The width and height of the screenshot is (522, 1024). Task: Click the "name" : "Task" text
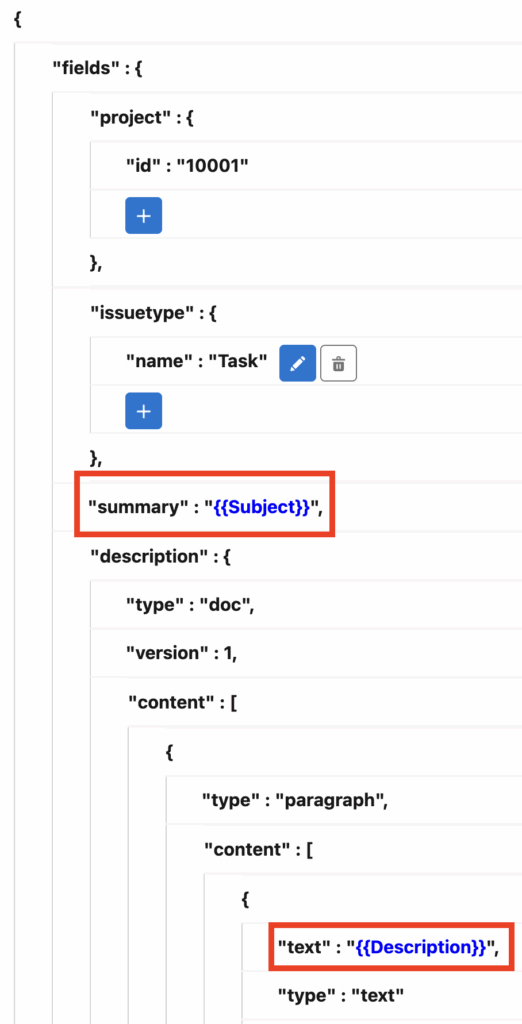[197, 361]
